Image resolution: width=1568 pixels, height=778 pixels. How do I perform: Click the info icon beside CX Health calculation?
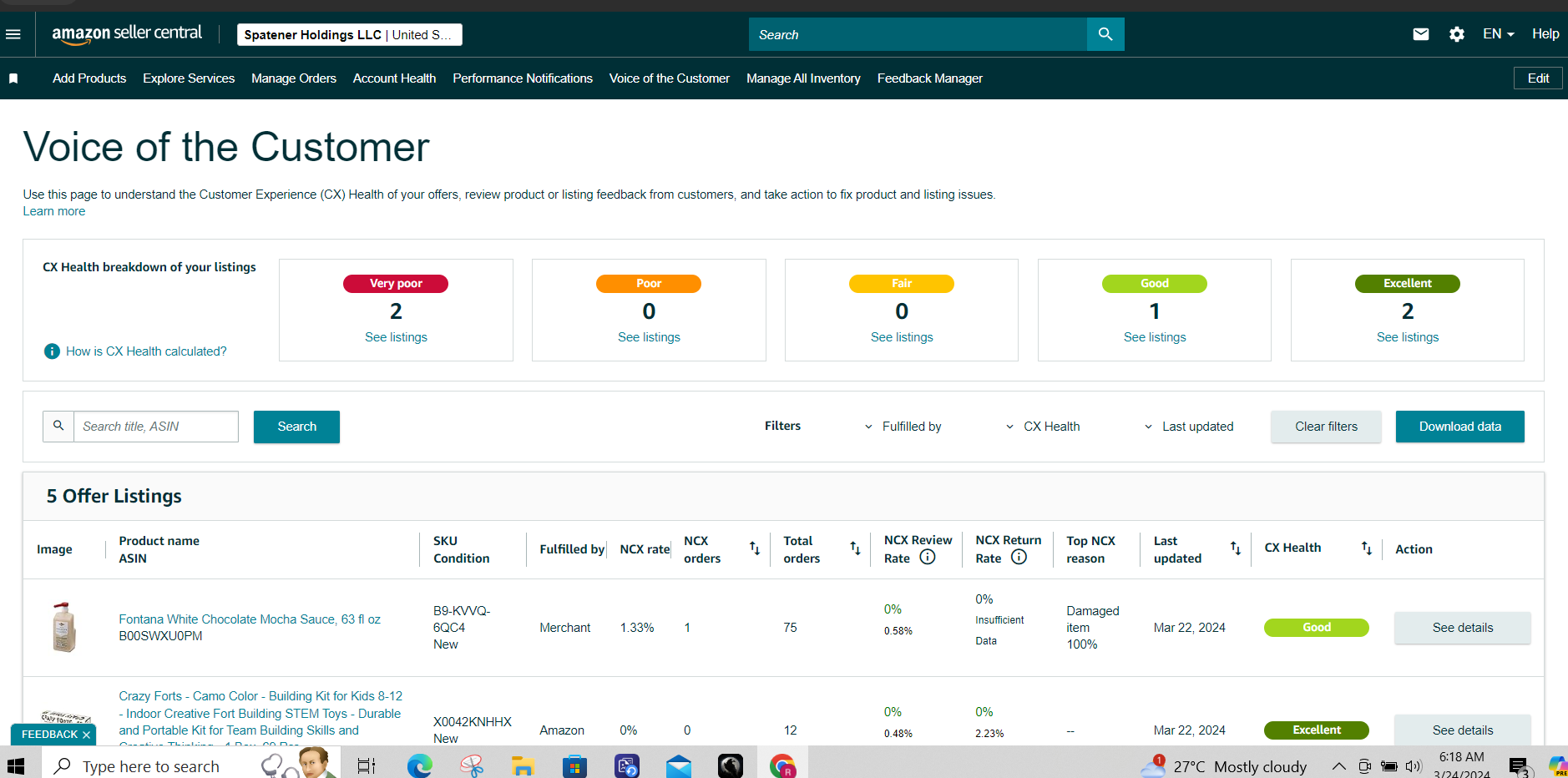point(52,351)
